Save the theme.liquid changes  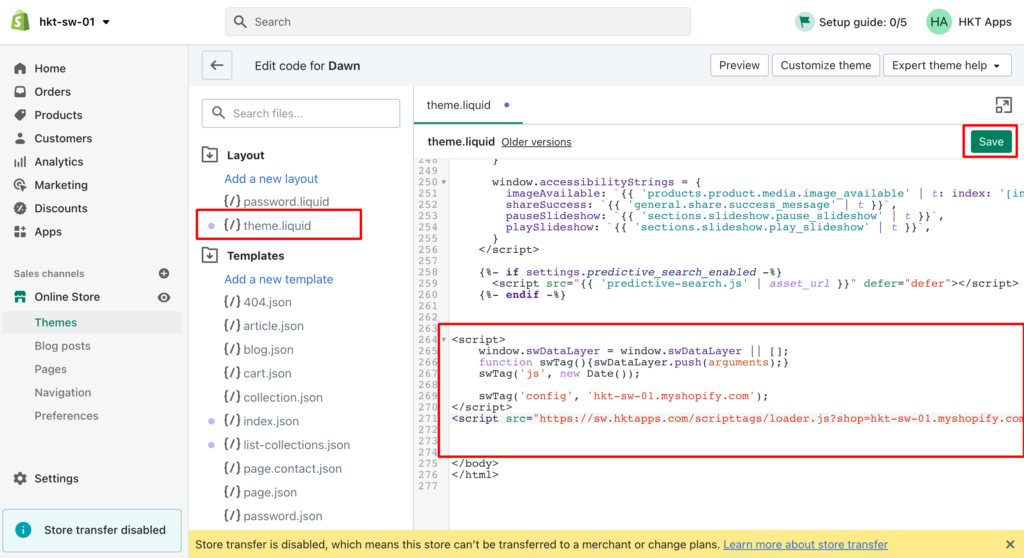coord(991,142)
